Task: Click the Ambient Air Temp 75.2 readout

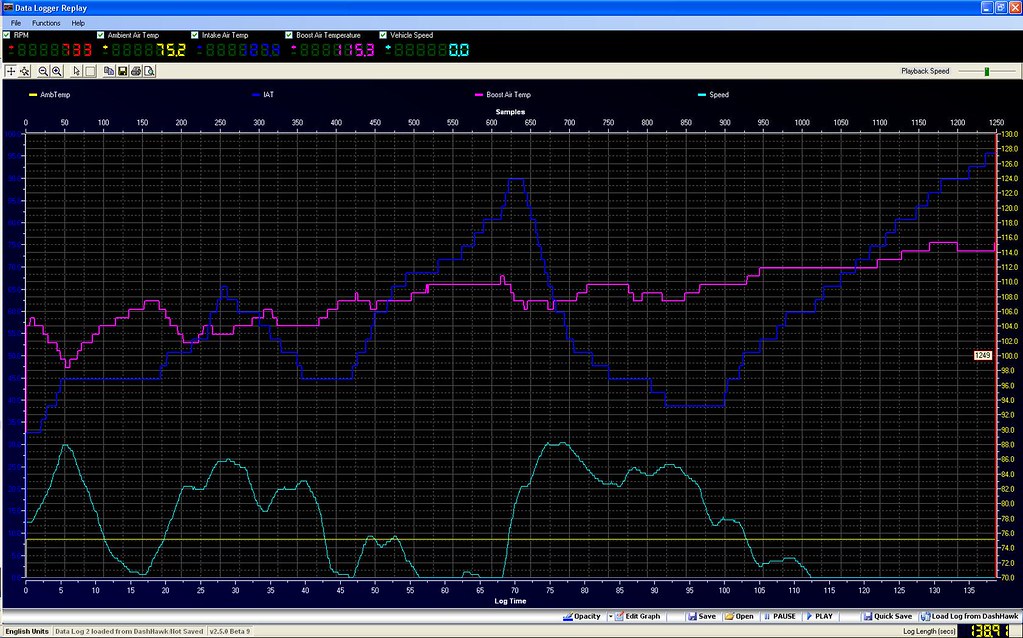Action: (x=145, y=50)
